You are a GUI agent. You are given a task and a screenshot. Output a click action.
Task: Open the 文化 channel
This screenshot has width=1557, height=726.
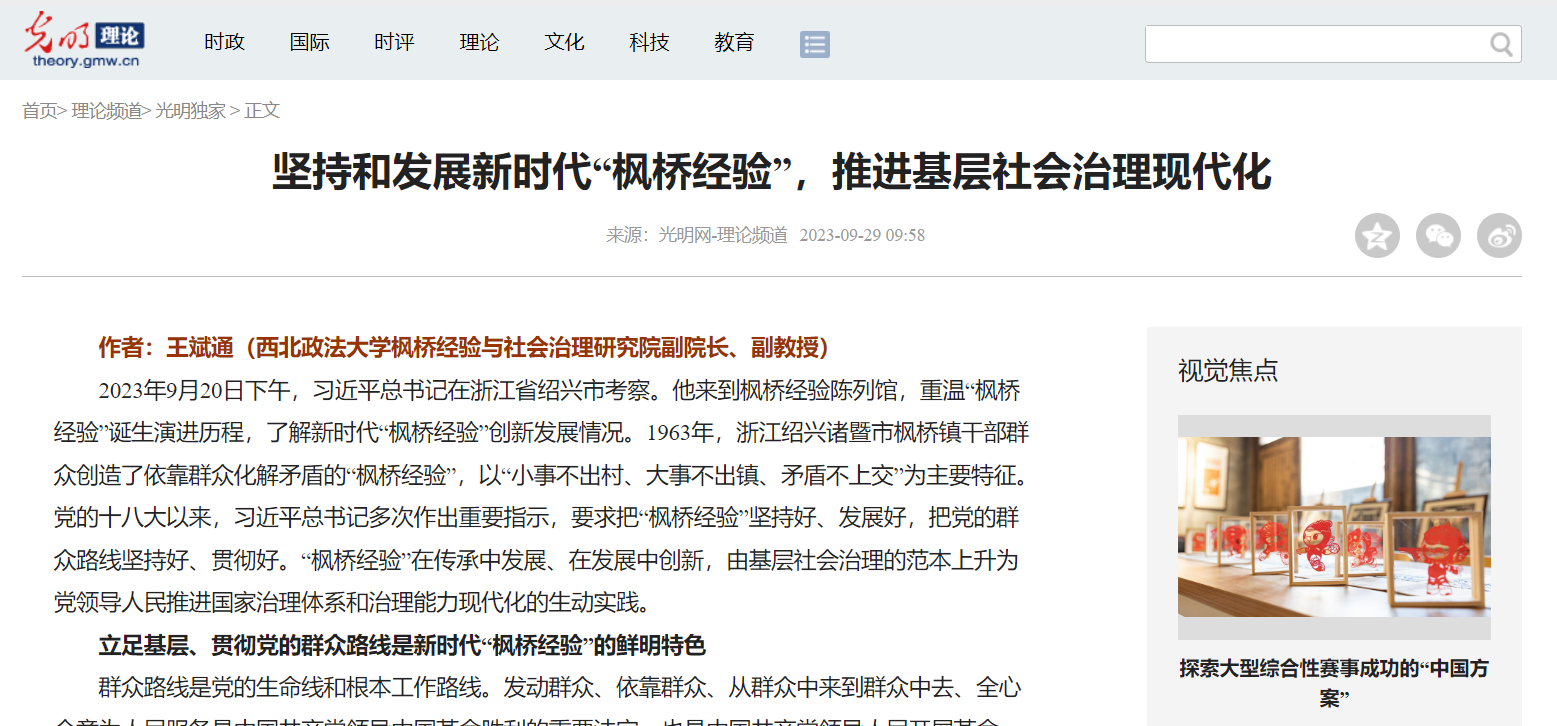tap(564, 43)
